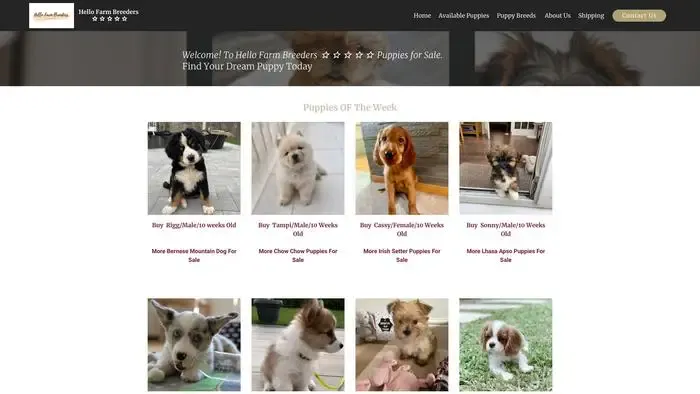Open More Chow Chow Puppies For Sale

click(x=298, y=255)
